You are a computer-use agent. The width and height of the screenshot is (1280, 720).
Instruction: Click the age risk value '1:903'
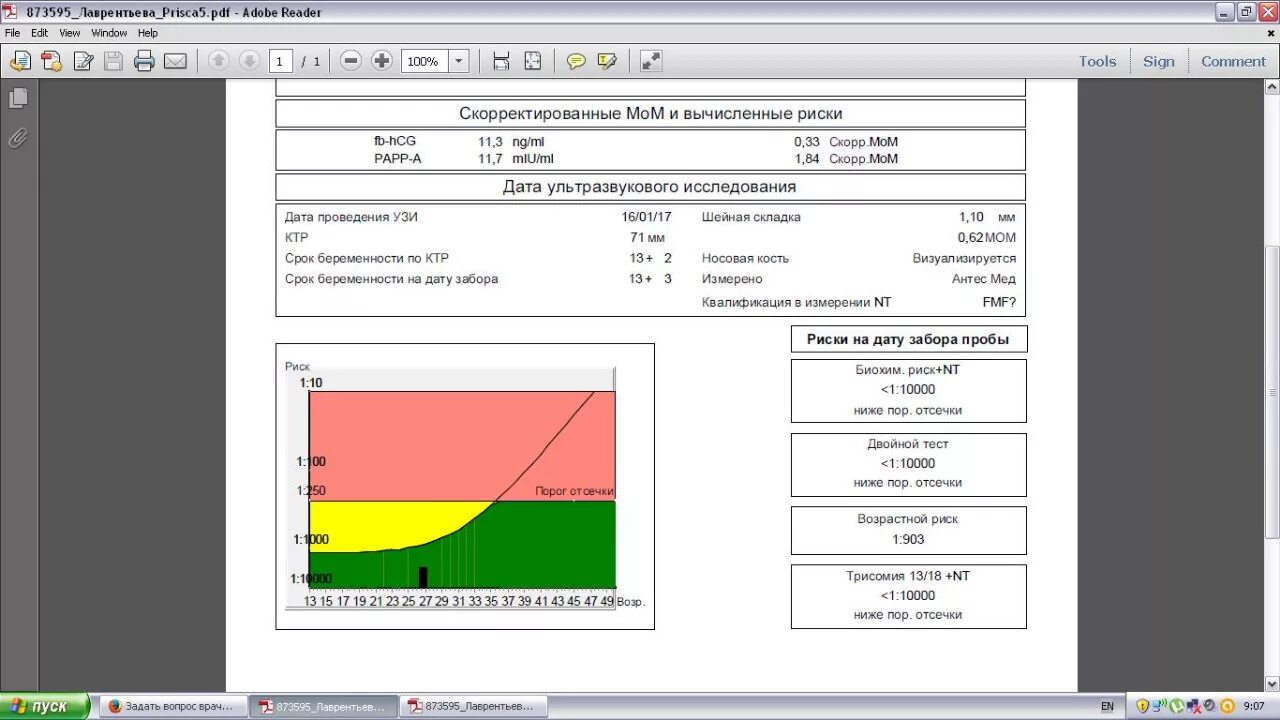[908, 539]
